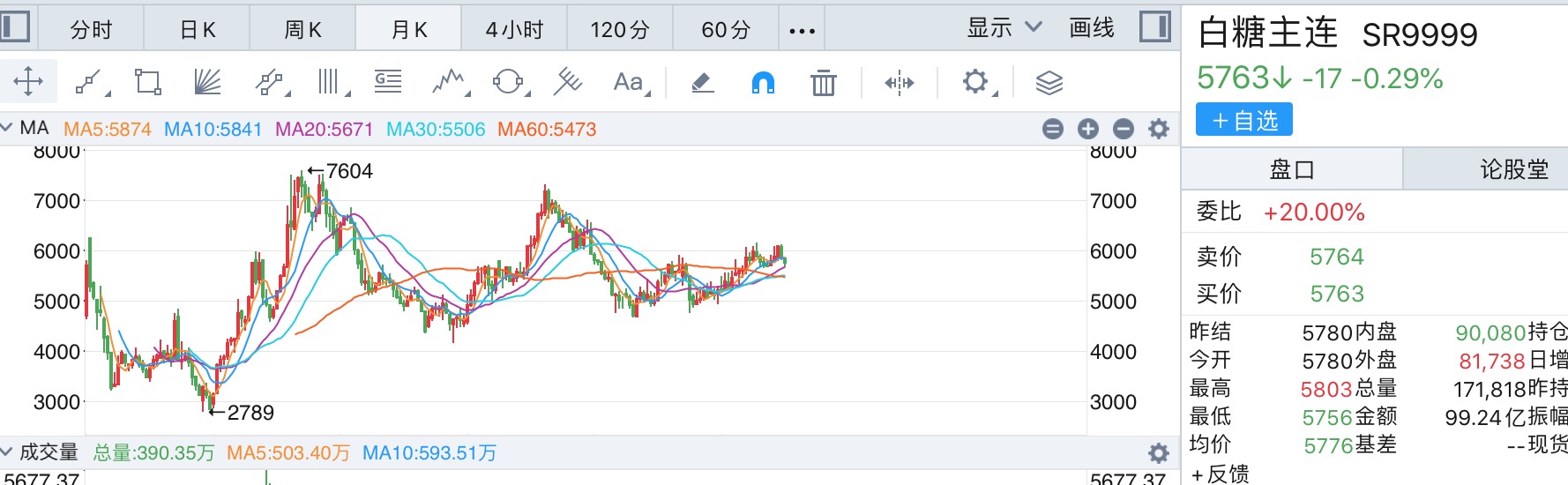
Task: Pick the Gann fan lines tool
Action: pos(207,82)
